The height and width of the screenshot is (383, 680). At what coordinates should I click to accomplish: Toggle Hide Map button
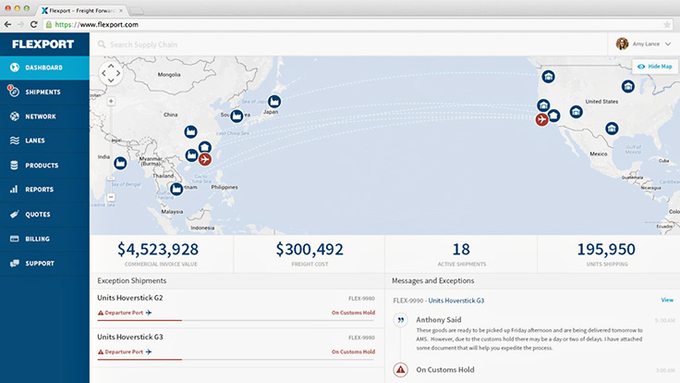click(x=655, y=66)
